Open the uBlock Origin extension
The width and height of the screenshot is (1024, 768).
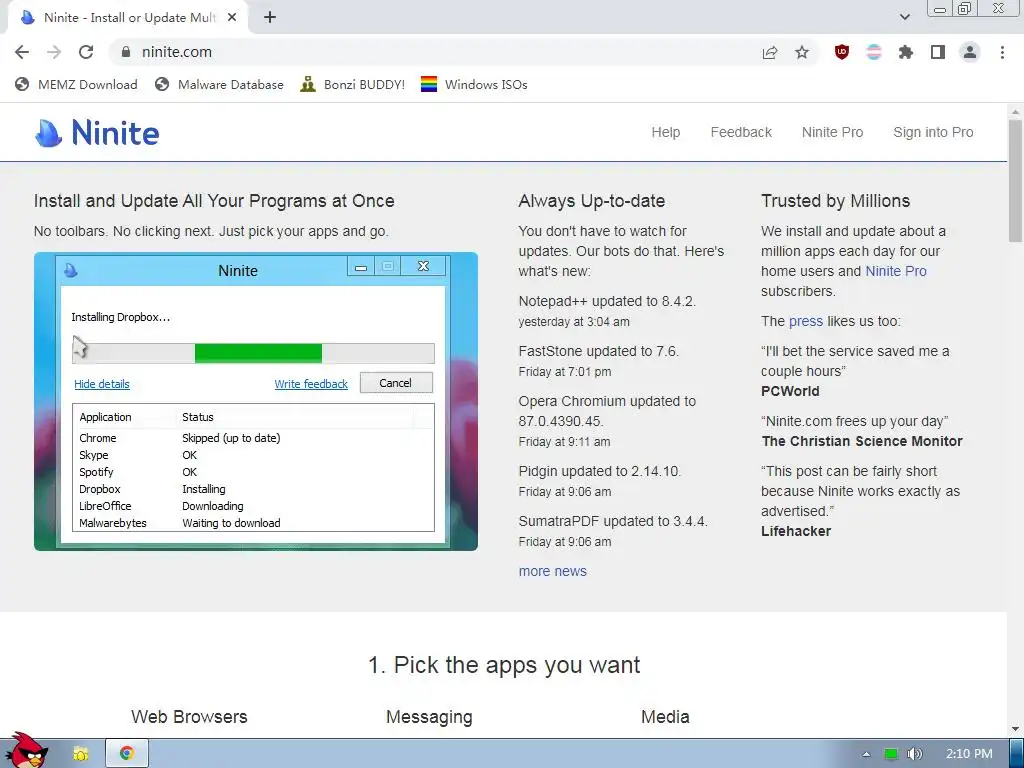tap(842, 52)
